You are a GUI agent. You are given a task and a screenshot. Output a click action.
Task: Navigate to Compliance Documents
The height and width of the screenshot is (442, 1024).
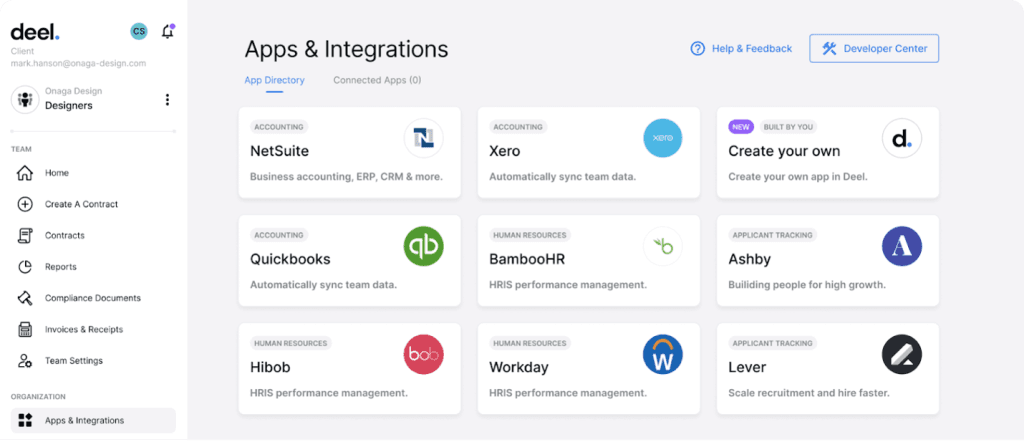(92, 298)
